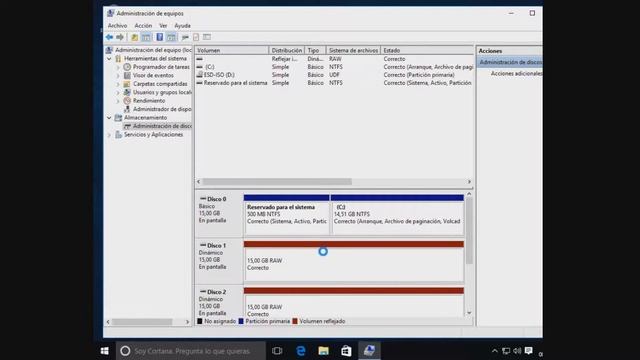Click the Visor de eventos icon
The image size is (640, 360).
click(x=127, y=76)
